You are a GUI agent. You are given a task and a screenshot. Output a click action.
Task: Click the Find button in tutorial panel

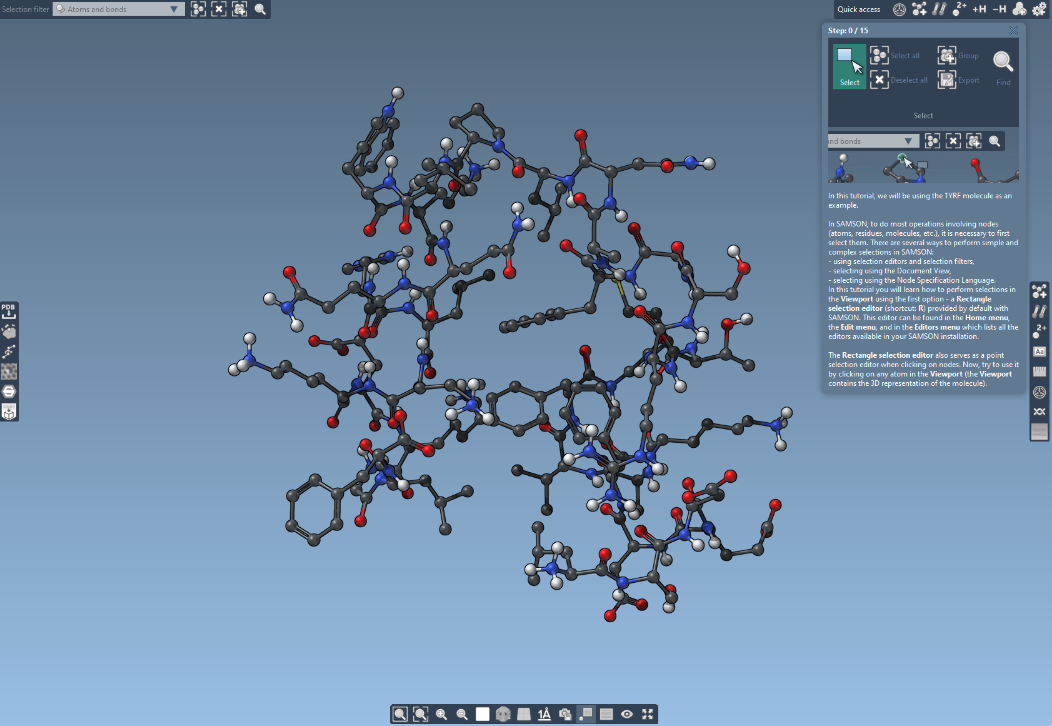(x=1002, y=66)
